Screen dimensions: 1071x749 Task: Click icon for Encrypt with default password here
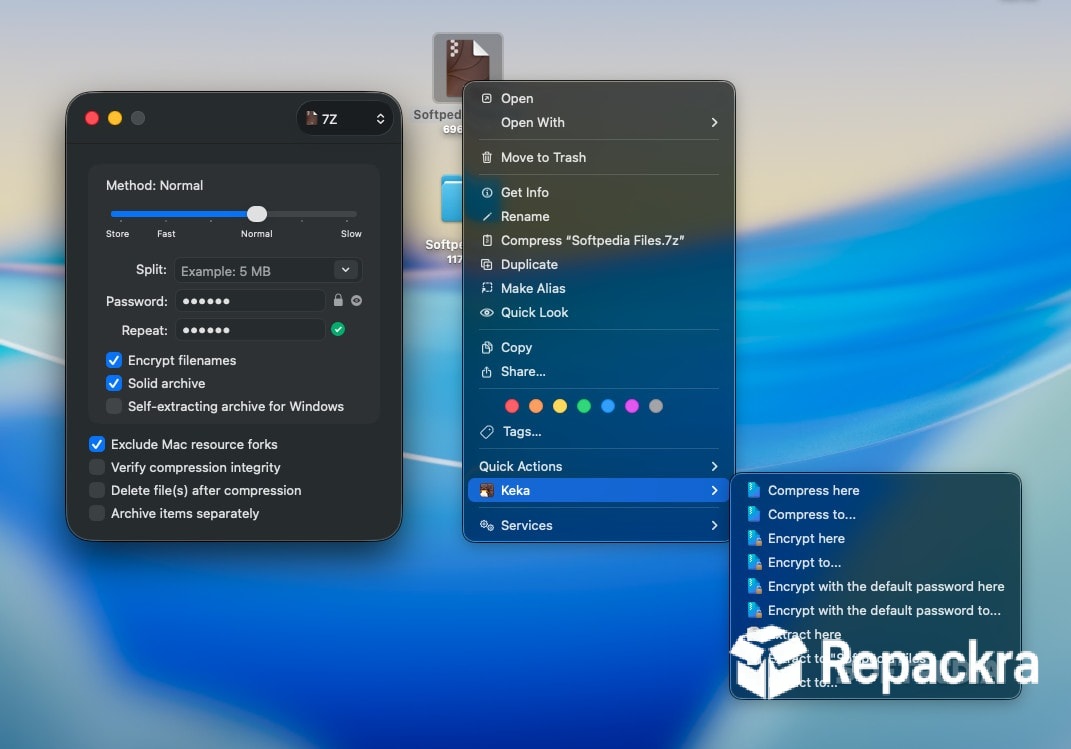coord(754,586)
